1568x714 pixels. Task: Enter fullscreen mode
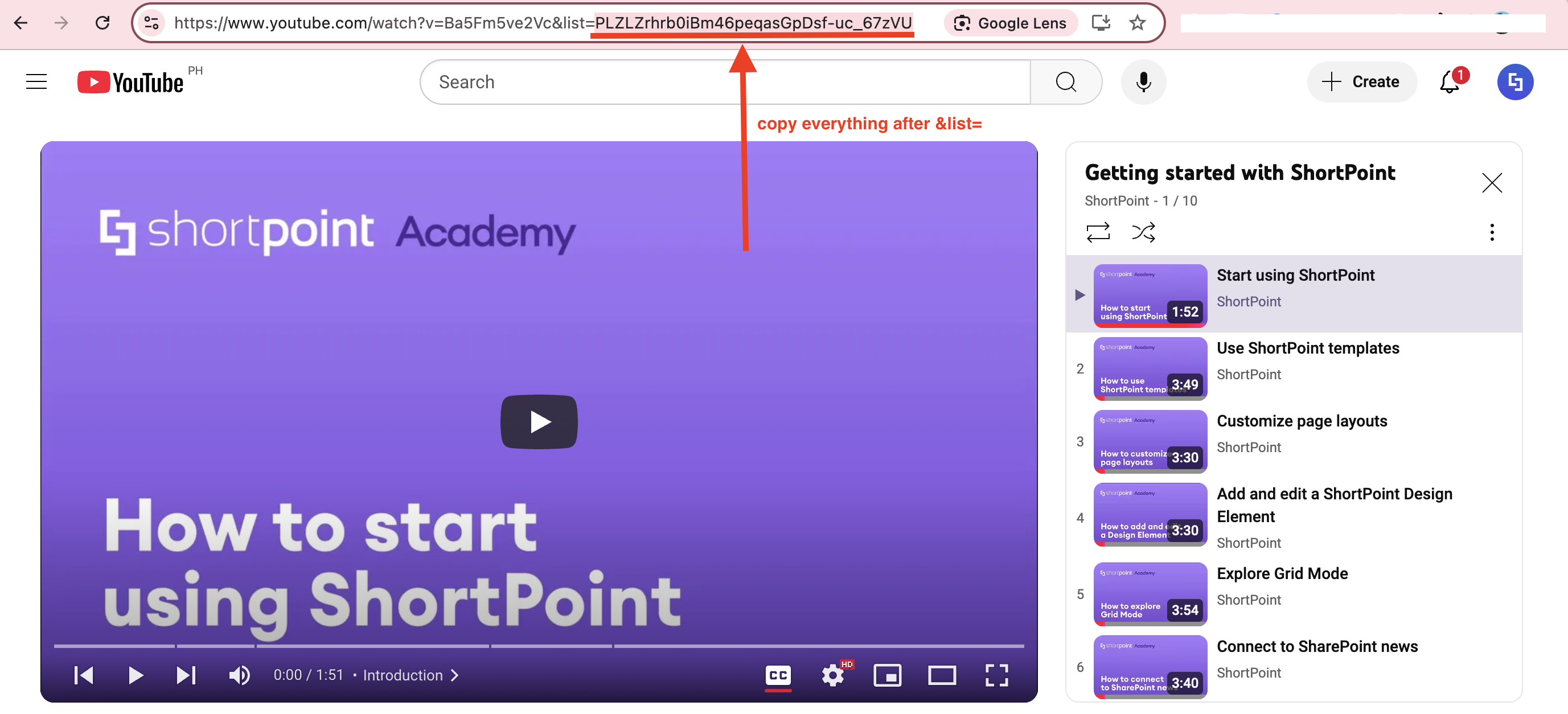[996, 675]
